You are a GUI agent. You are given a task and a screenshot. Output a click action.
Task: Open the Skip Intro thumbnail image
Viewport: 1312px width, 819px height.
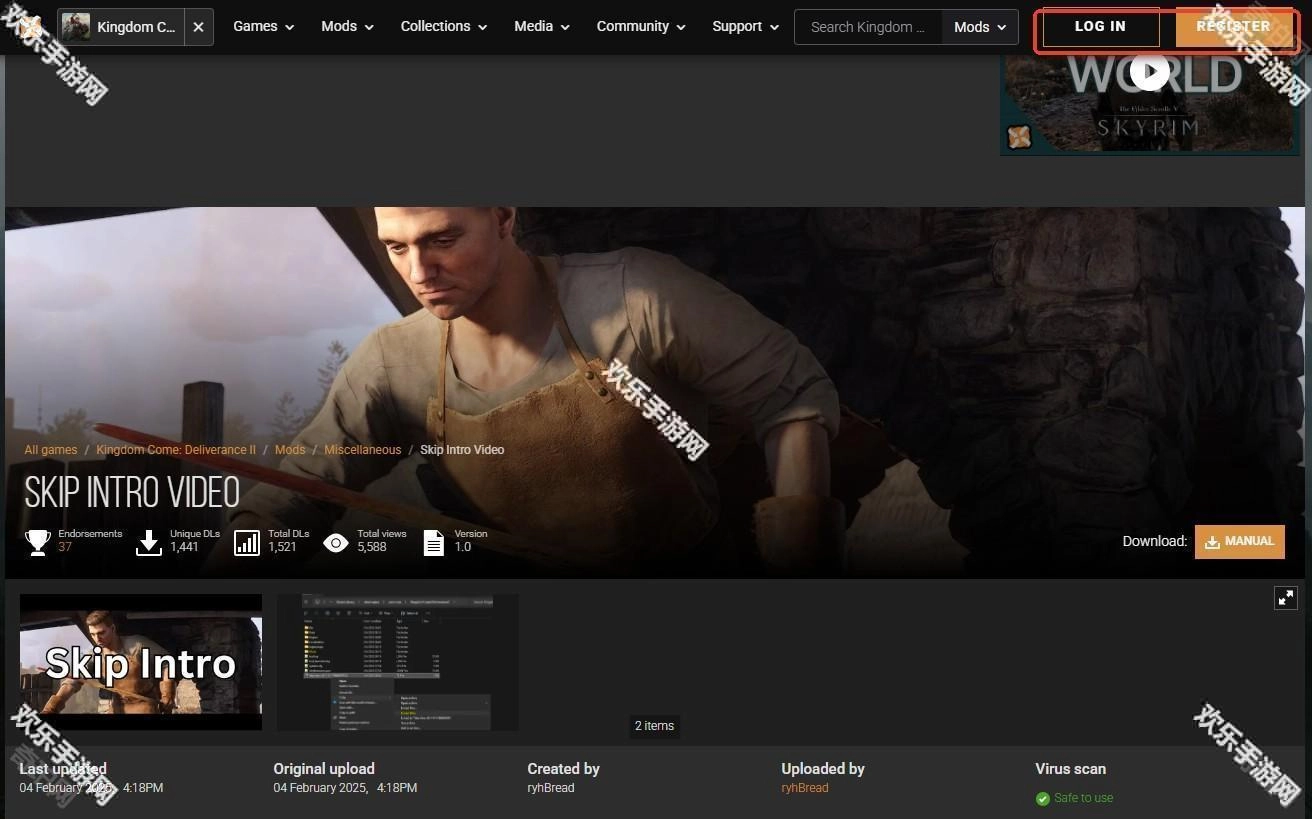click(x=141, y=662)
